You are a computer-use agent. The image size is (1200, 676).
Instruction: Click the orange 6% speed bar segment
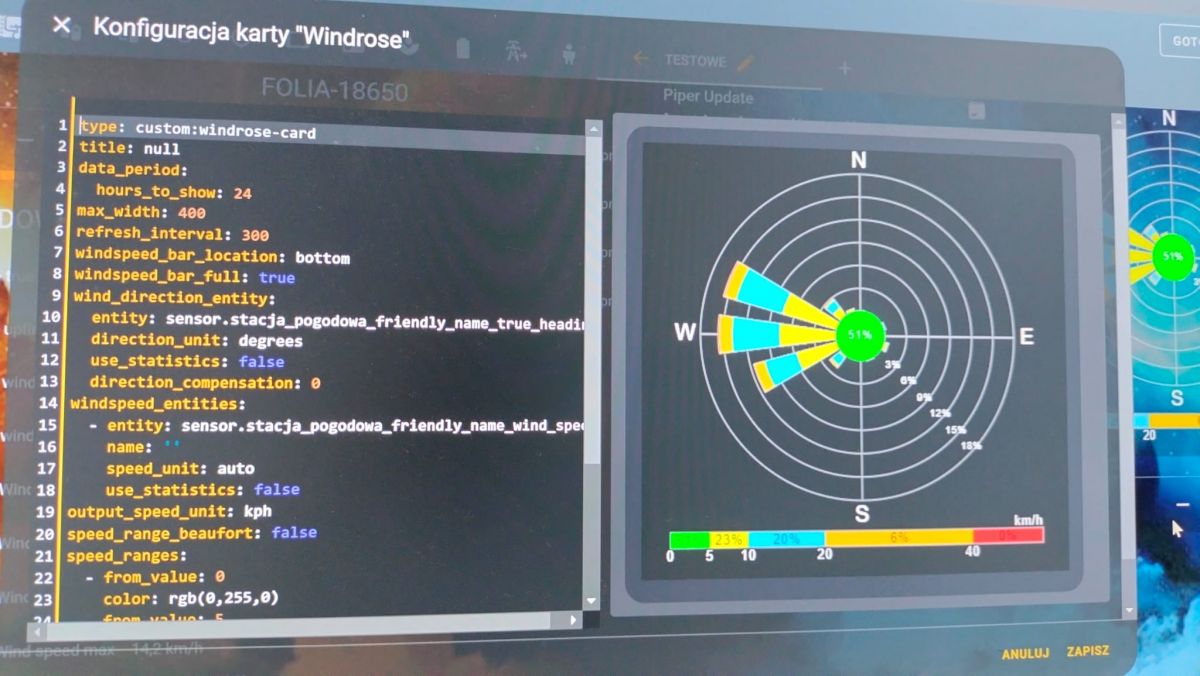[899, 537]
